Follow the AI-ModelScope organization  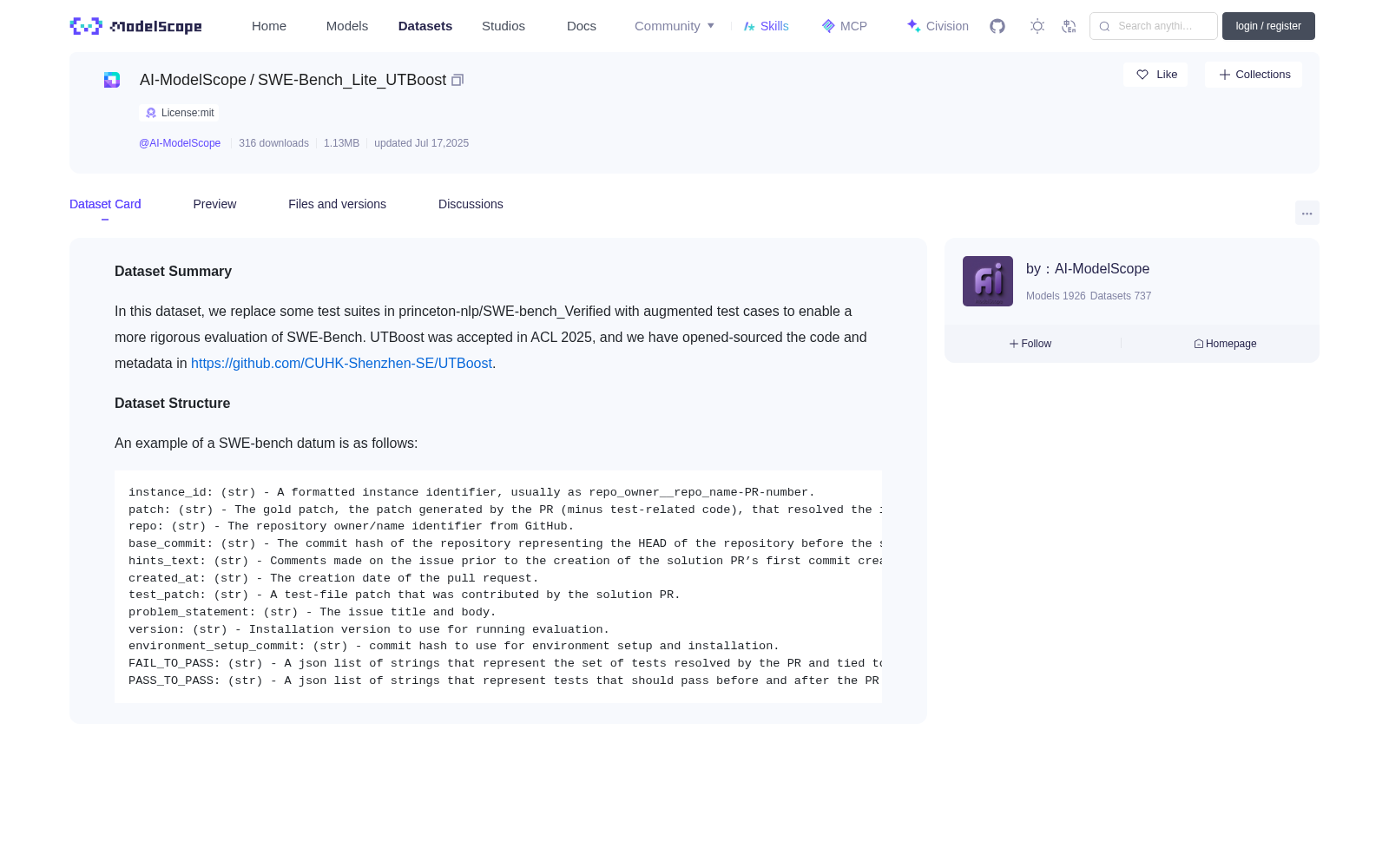[x=1030, y=344]
